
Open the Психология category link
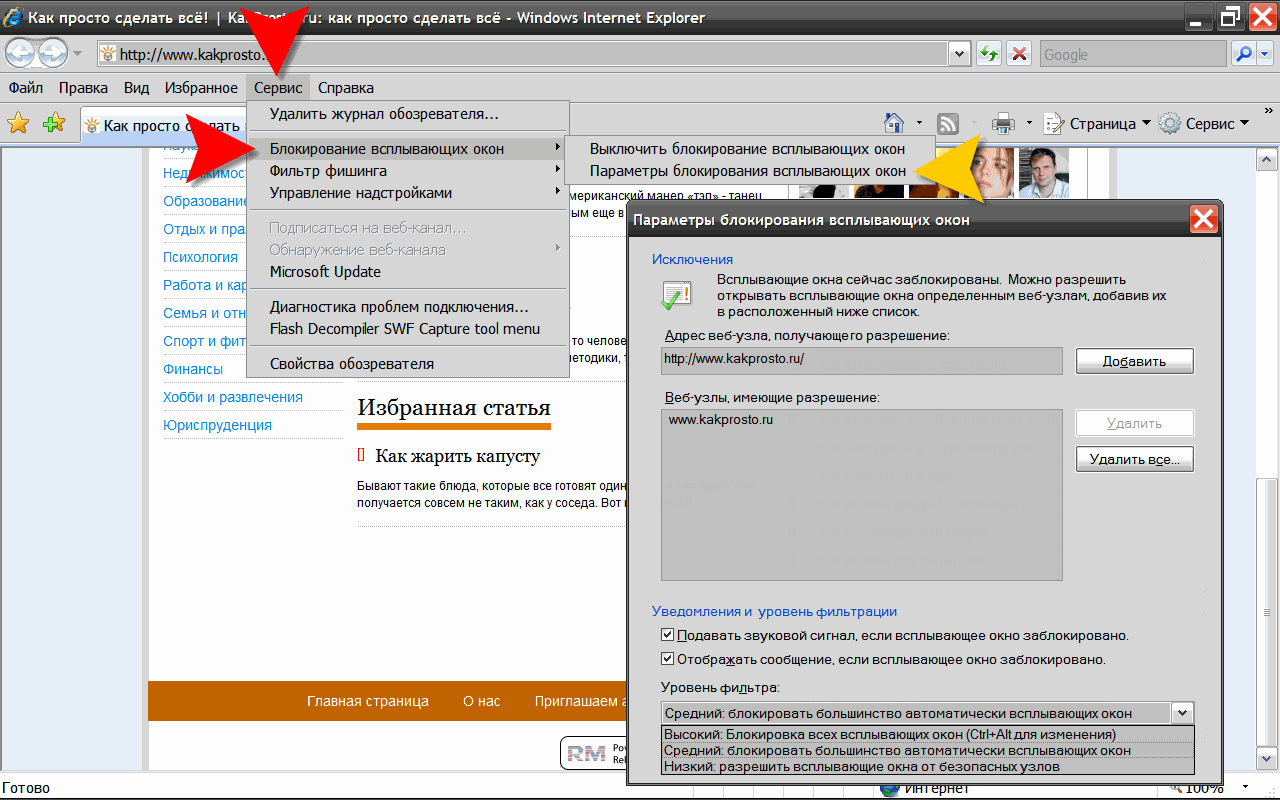200,257
